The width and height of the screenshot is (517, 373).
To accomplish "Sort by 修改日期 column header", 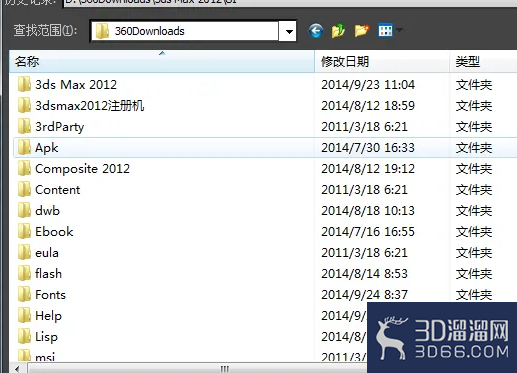I will (382, 62).
